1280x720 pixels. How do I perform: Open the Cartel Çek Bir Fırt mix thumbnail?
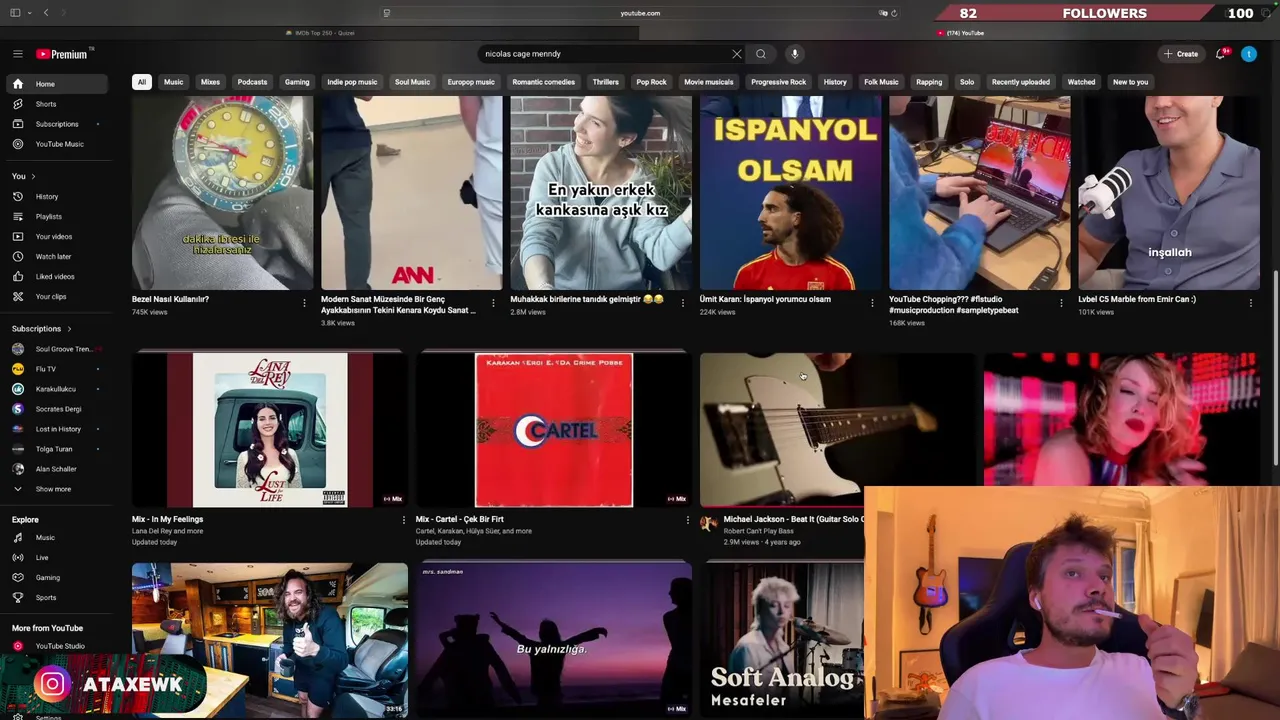[553, 430]
